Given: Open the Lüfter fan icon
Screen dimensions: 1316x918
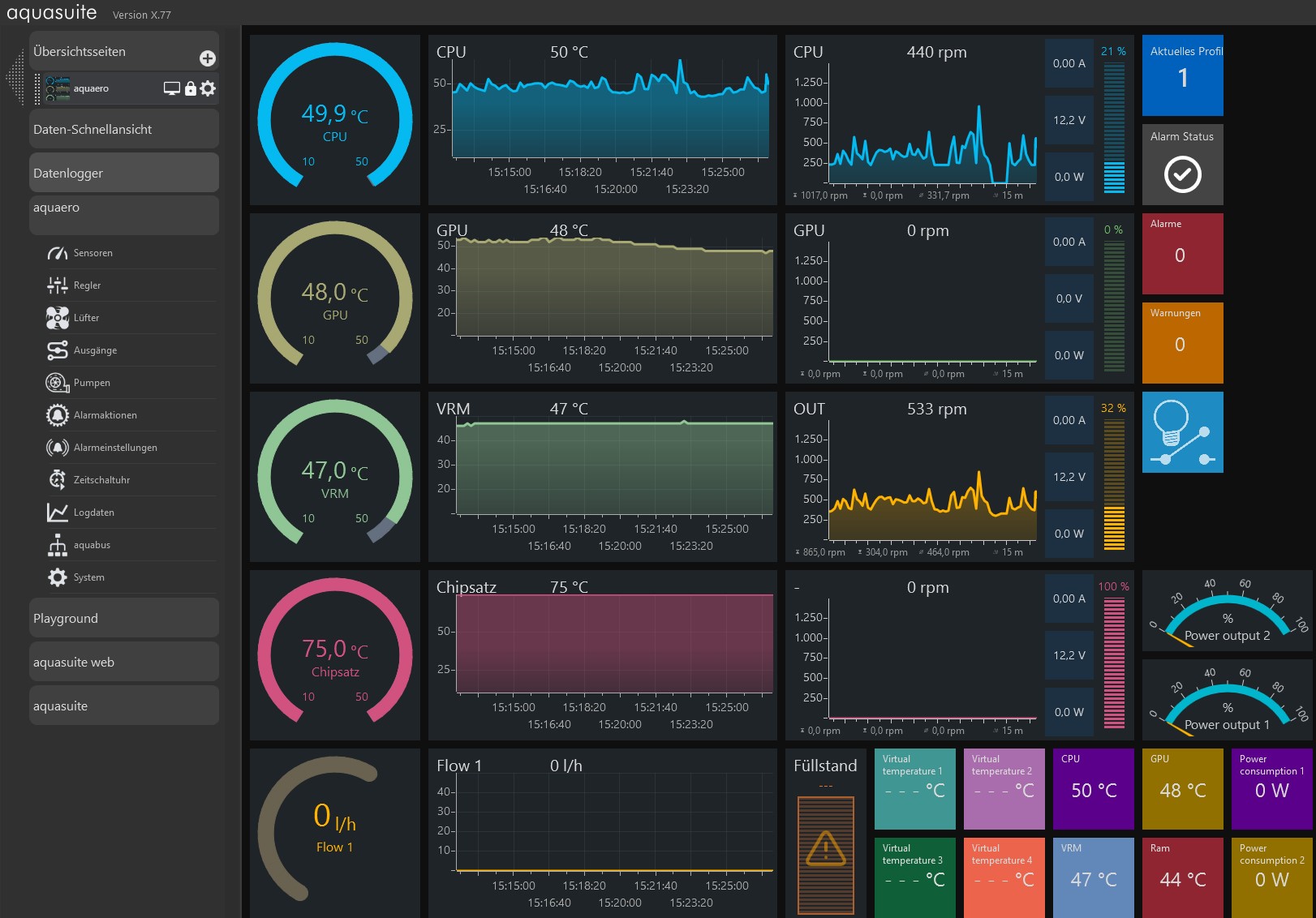Looking at the screenshot, I should click(x=57, y=318).
